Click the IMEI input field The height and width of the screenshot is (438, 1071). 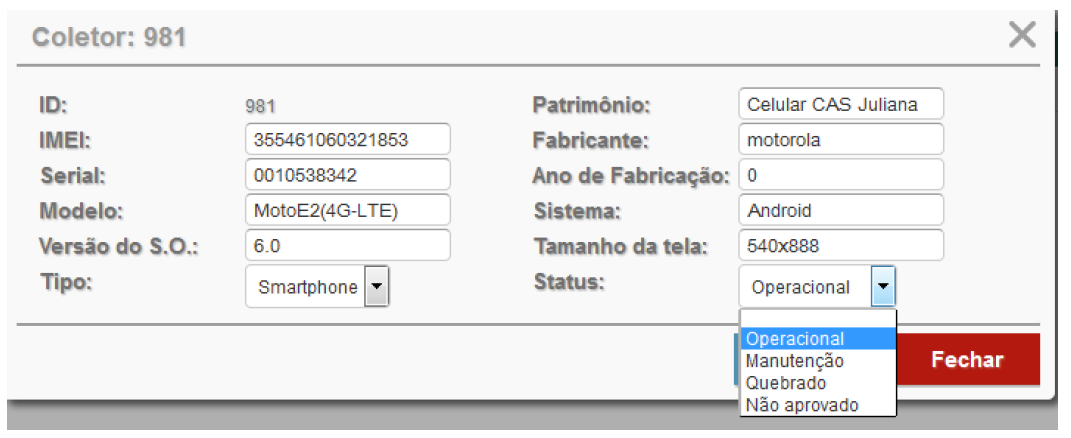[347, 139]
